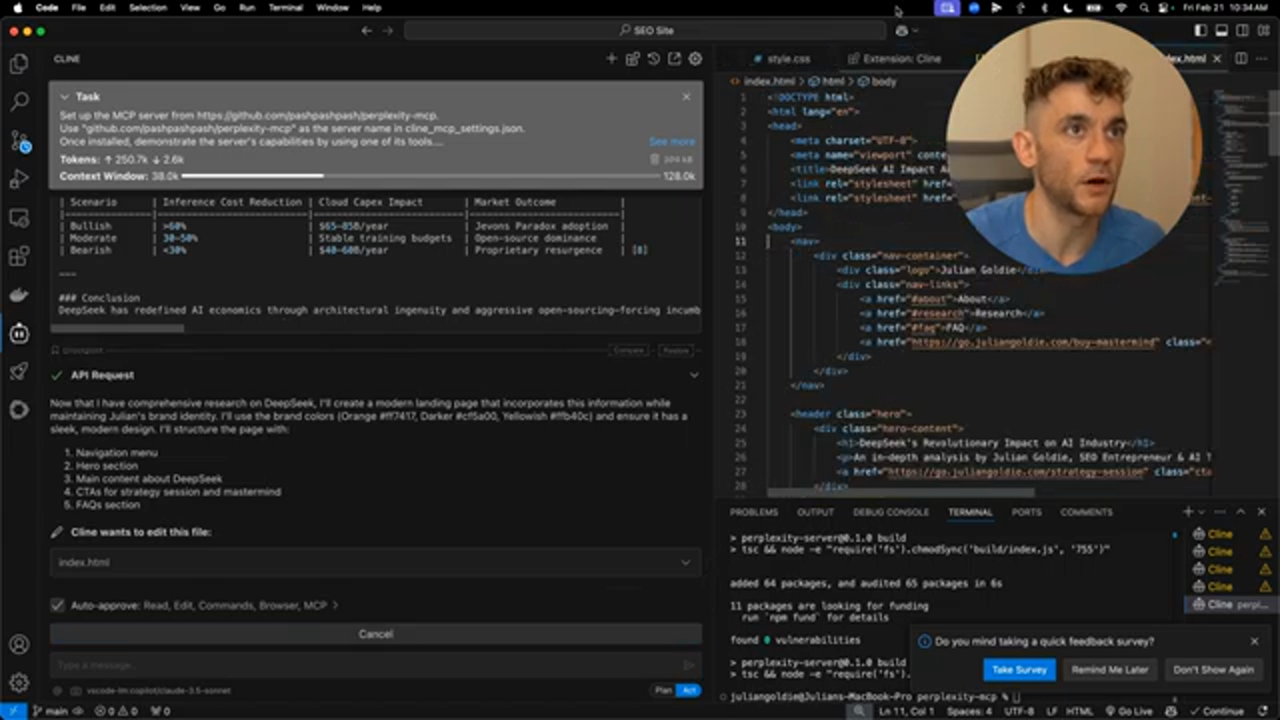Dismiss the feedback survey notification
This screenshot has height=720, width=1280.
[x=1254, y=641]
